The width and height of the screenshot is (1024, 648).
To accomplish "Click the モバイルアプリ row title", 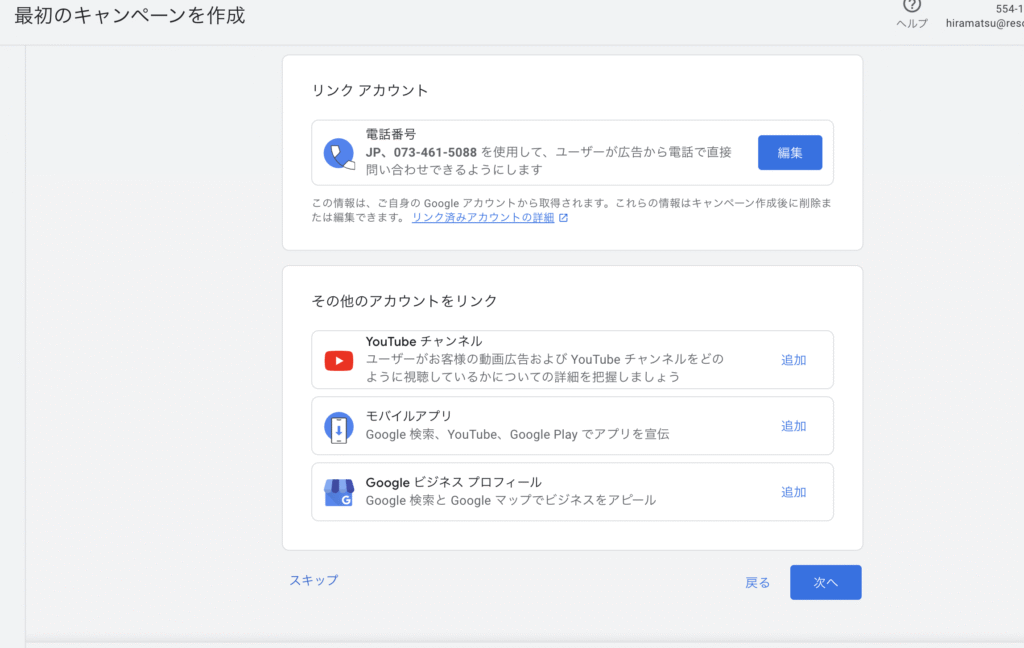I will tap(409, 416).
